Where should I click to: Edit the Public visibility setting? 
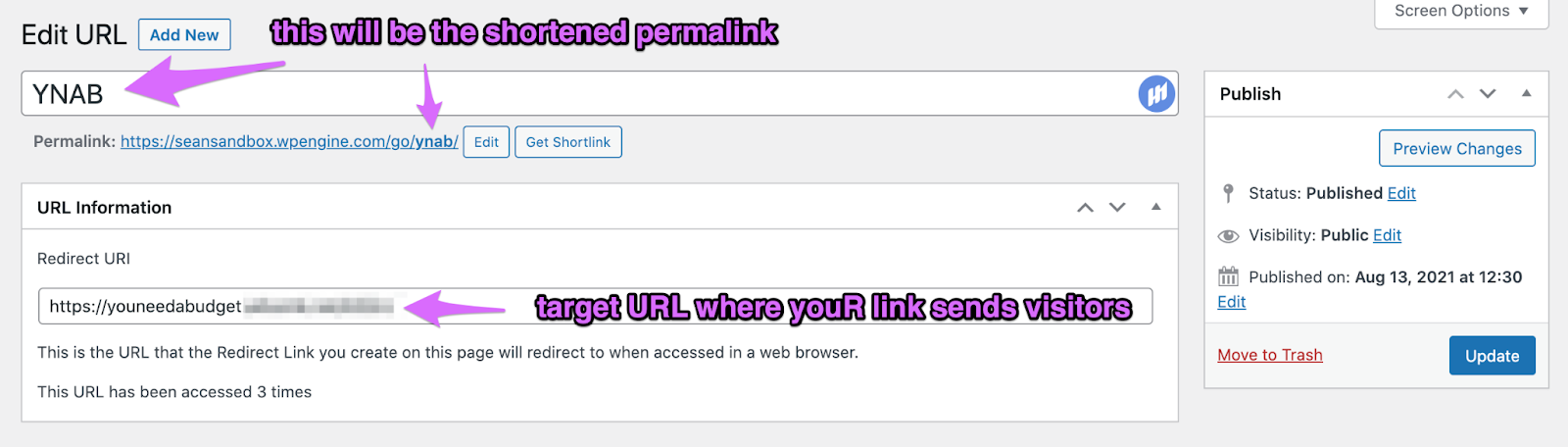coord(1387,235)
